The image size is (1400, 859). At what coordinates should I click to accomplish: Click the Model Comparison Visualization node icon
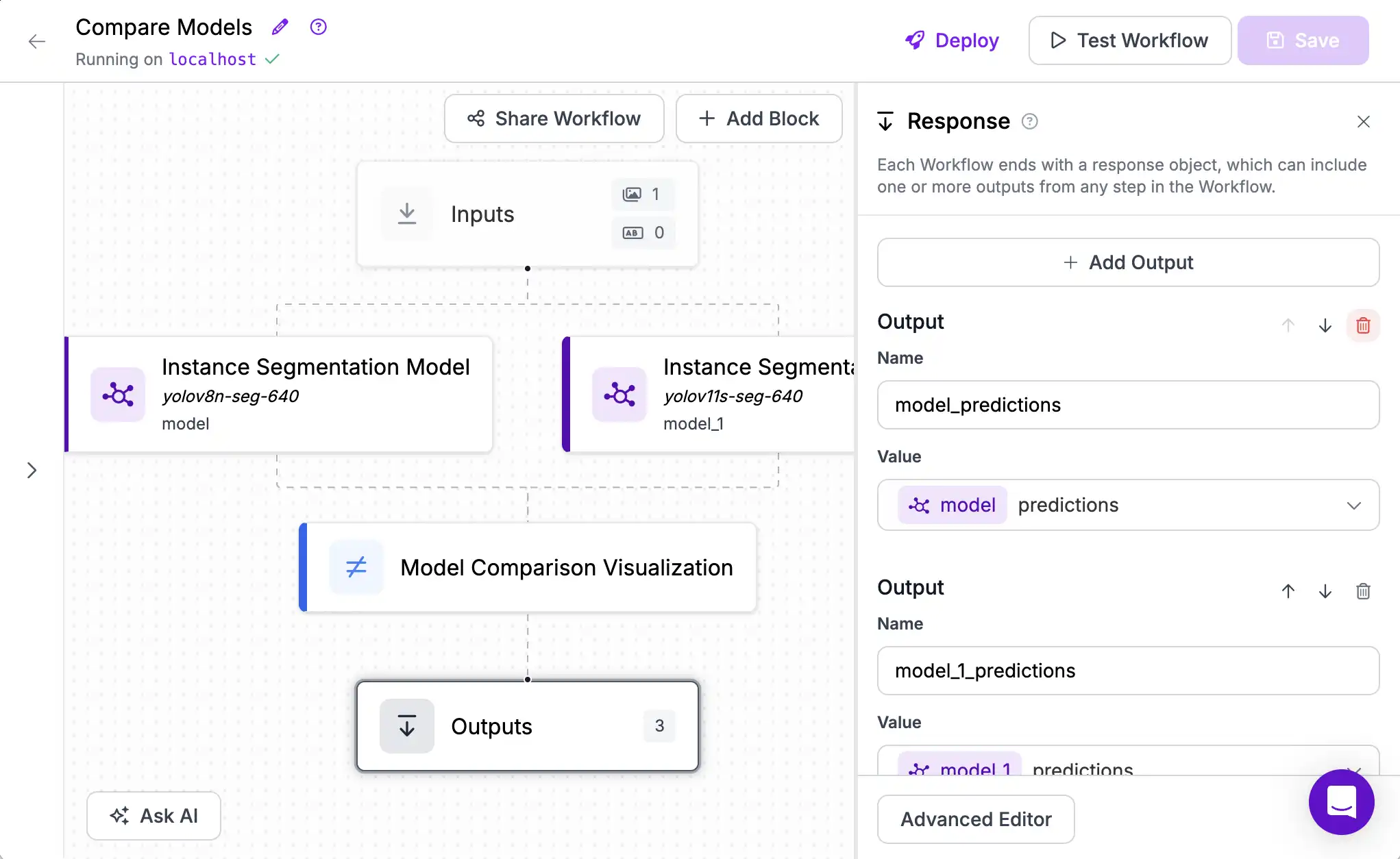click(357, 567)
